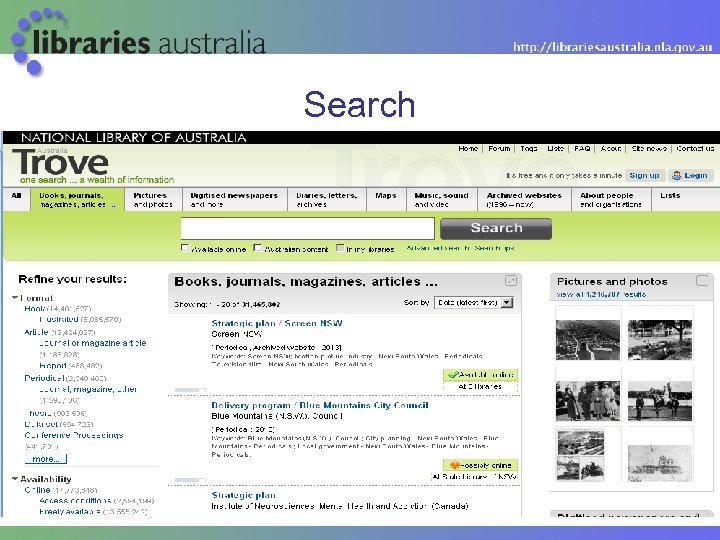Visit the librariesaustralia.nla.gov.au URL

[x=613, y=47]
